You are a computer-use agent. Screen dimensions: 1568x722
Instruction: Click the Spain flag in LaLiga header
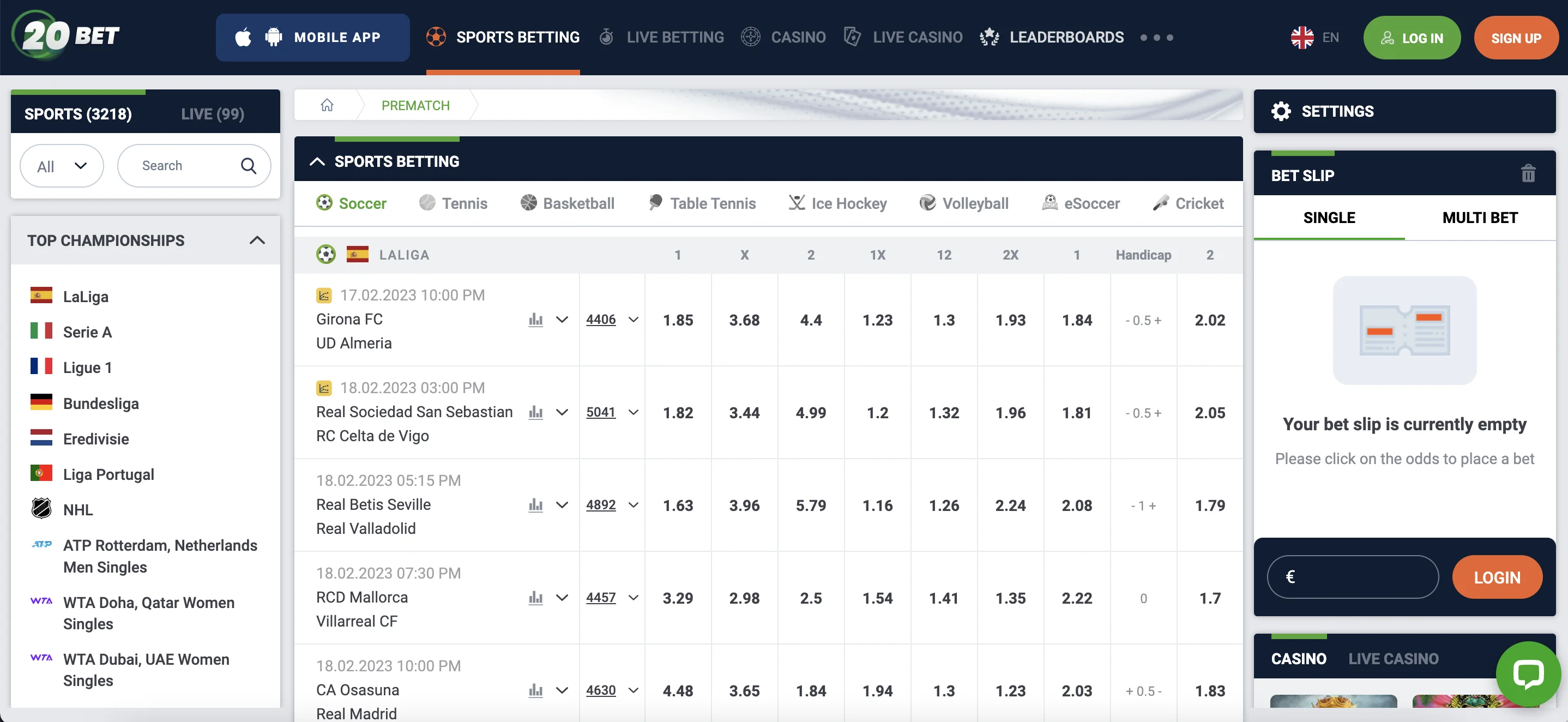(357, 255)
